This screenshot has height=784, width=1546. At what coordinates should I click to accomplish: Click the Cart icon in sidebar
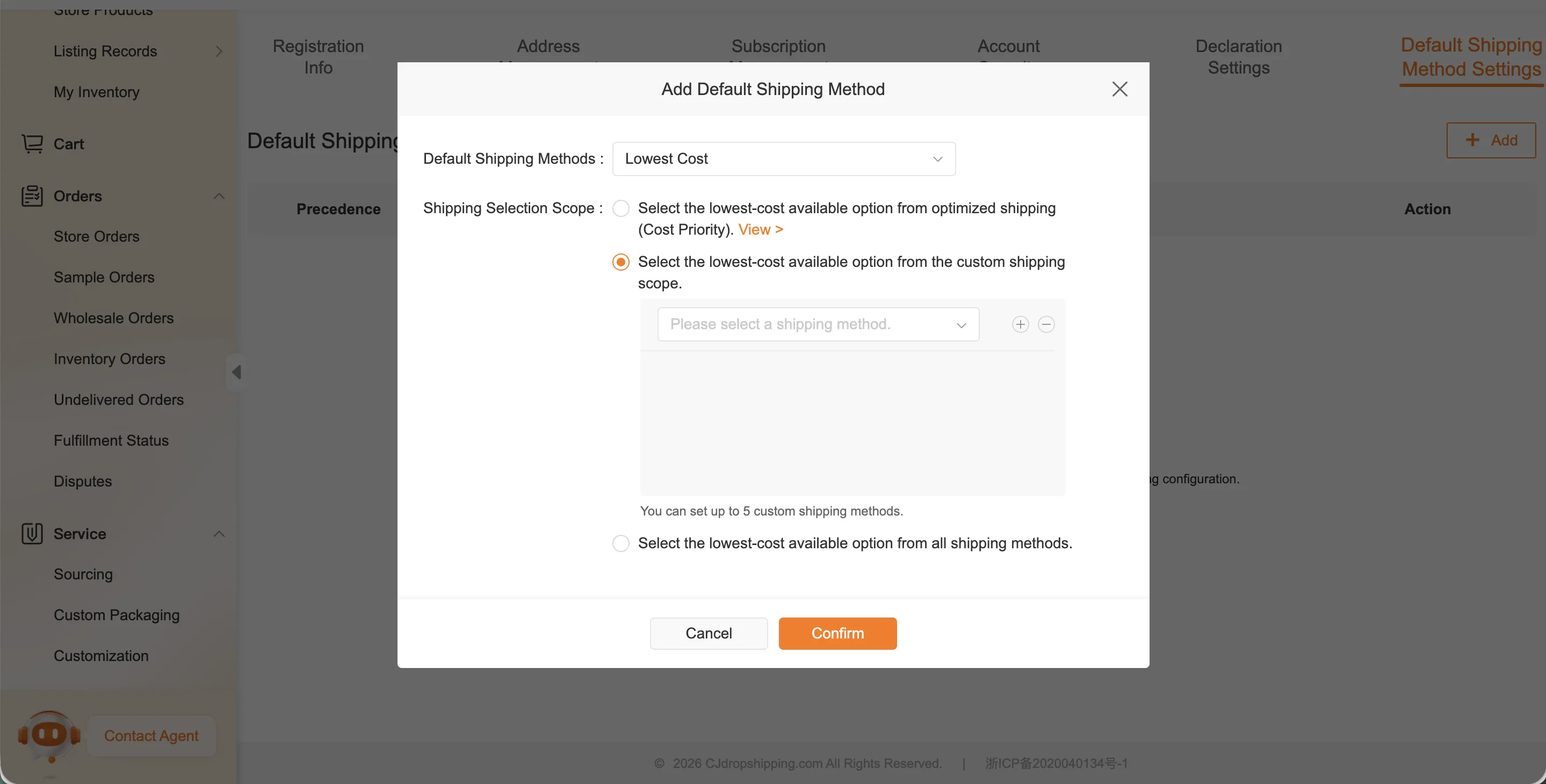click(x=32, y=144)
